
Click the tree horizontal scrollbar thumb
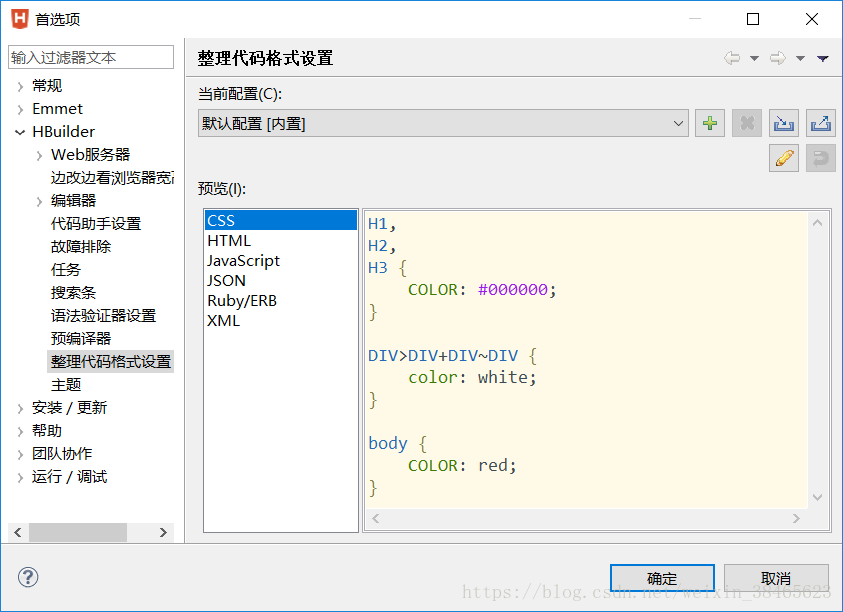(x=78, y=532)
